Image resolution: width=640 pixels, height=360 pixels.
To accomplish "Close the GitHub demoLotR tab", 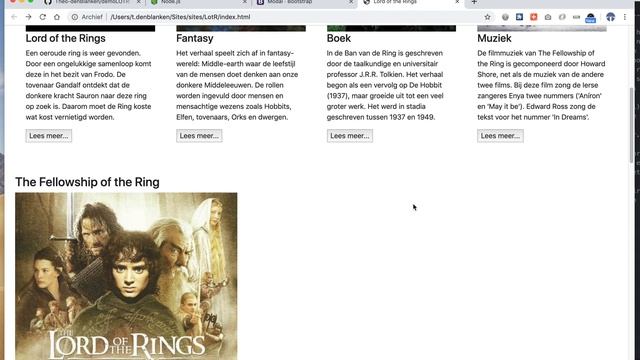I will click(x=138, y=2).
